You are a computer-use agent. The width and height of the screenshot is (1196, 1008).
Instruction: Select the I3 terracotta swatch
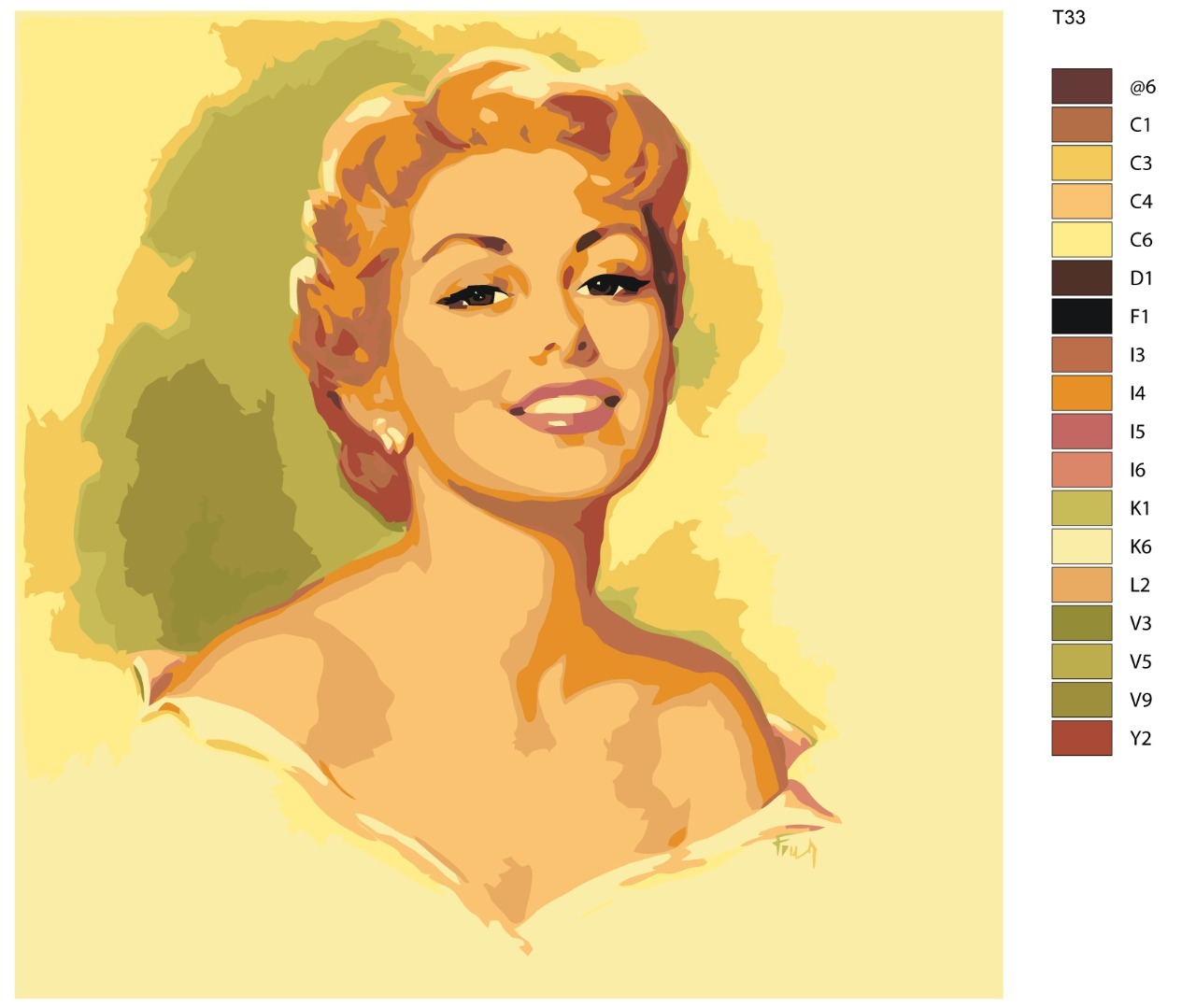[x=1081, y=354]
